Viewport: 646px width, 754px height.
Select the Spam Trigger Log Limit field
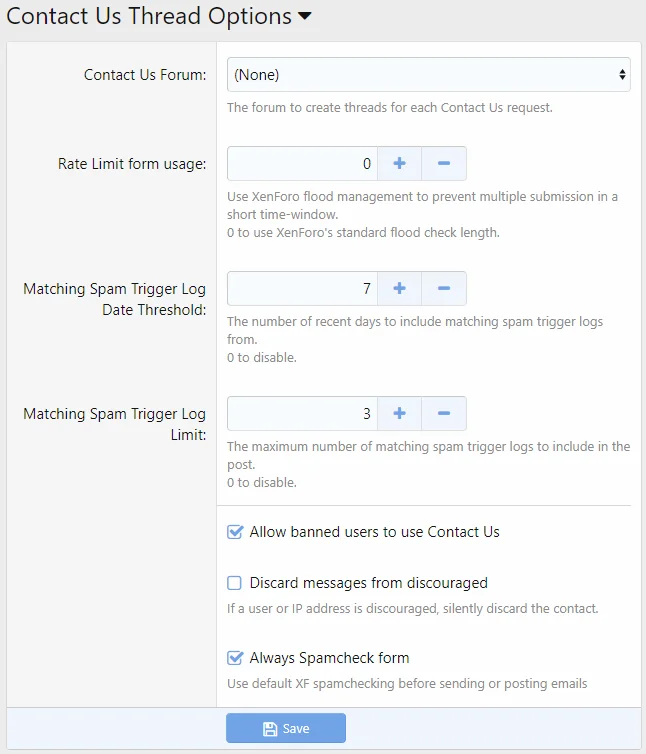point(302,413)
